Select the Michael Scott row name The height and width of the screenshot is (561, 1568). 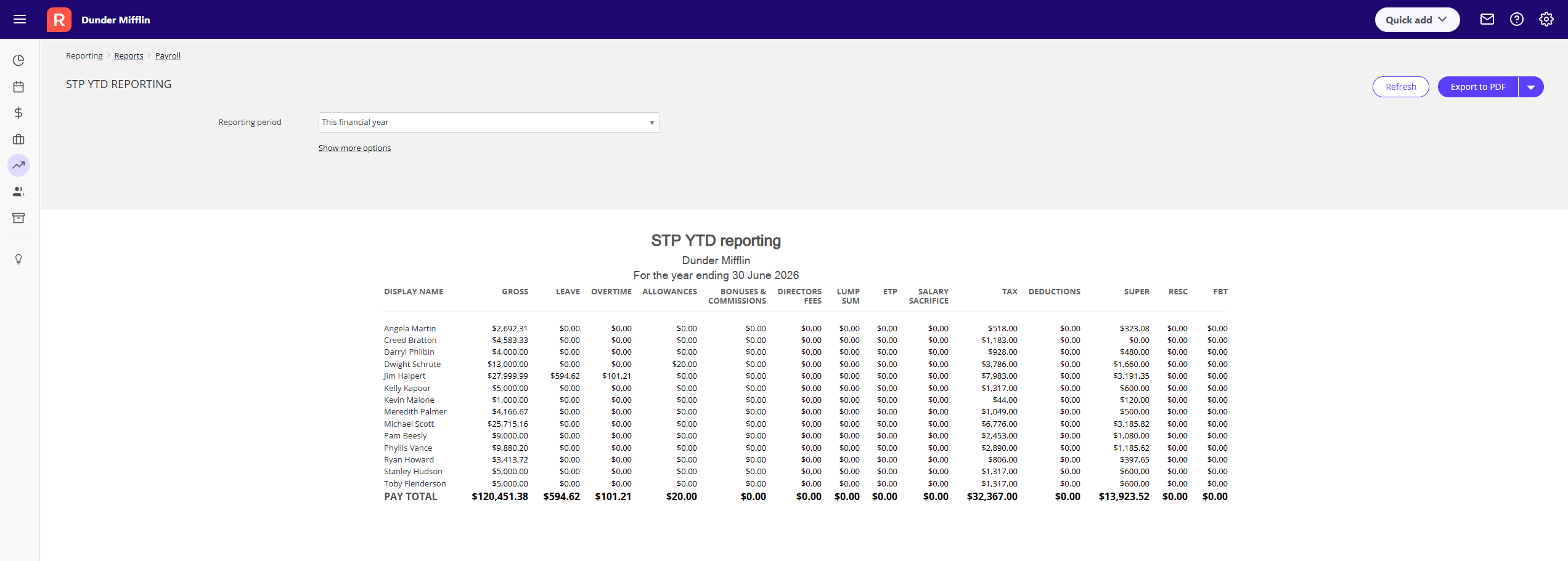[409, 424]
